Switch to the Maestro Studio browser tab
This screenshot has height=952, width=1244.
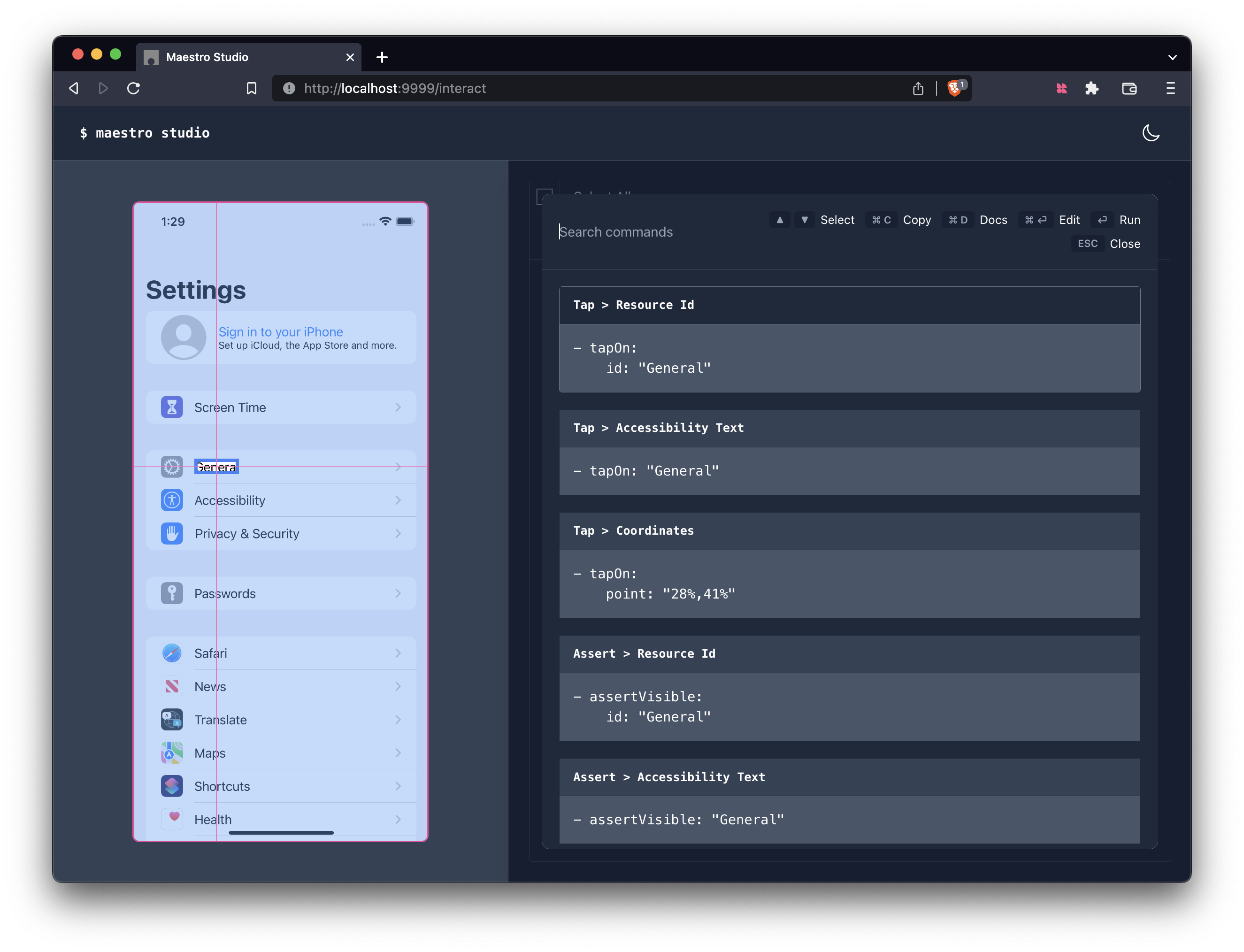(x=207, y=57)
